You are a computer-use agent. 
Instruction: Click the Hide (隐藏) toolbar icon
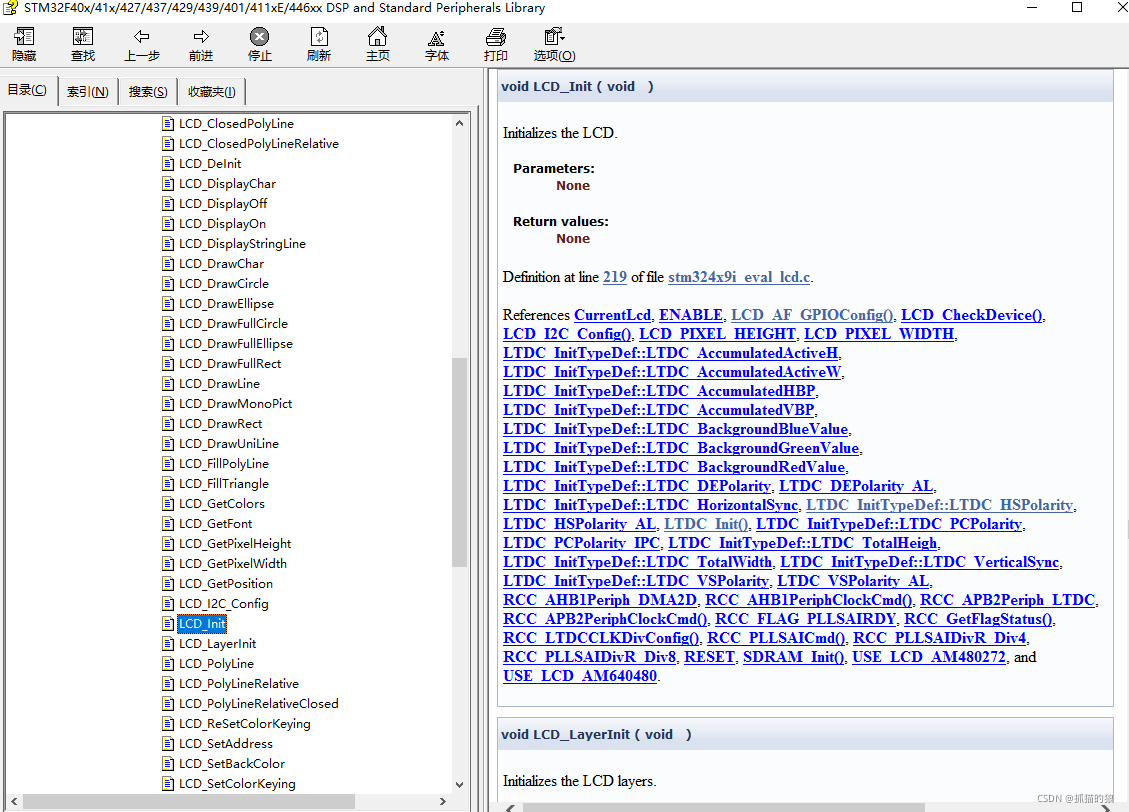pyautogui.click(x=24, y=37)
